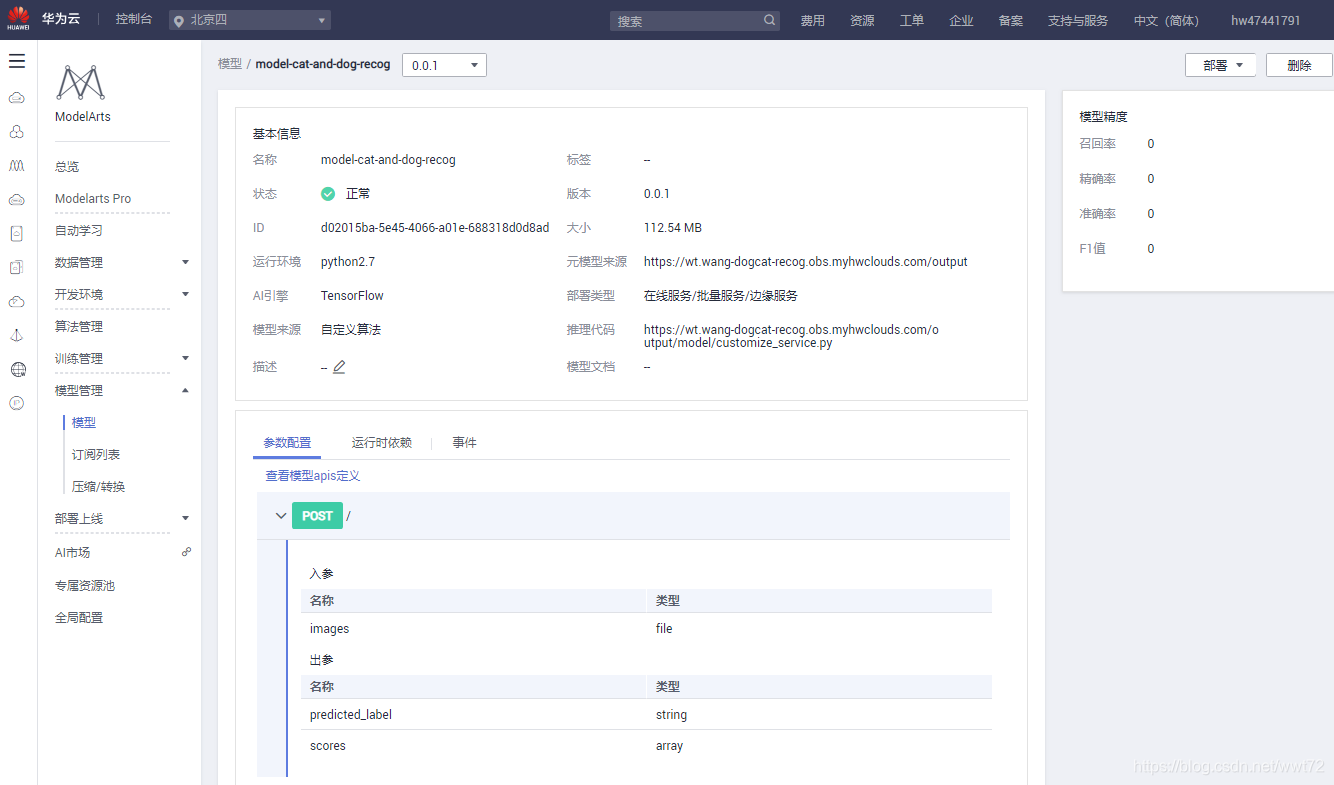Open 自动学习 in the sidebar
This screenshot has width=1334, height=785.
79,230
